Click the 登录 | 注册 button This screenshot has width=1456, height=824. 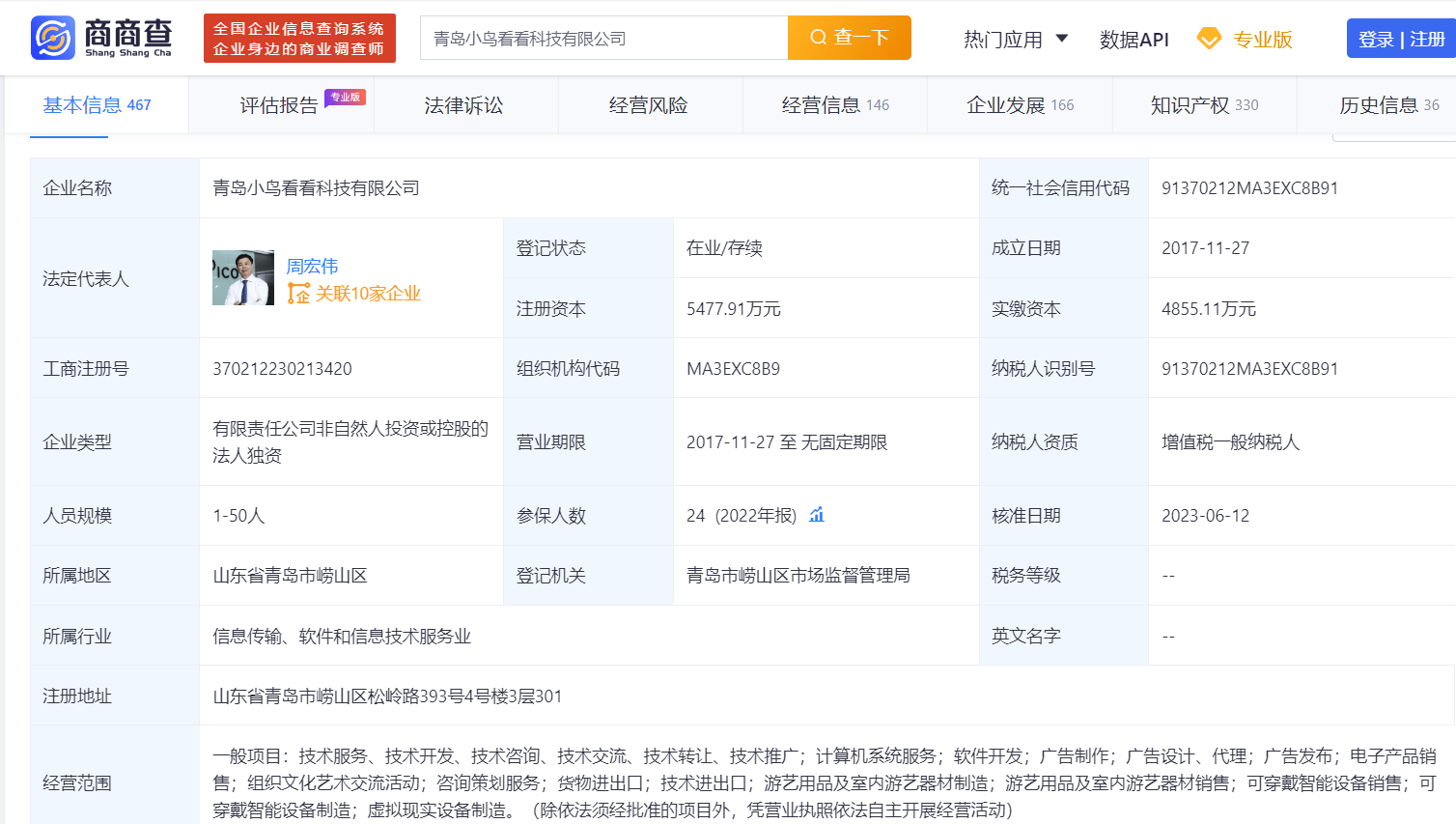pyautogui.click(x=1400, y=39)
